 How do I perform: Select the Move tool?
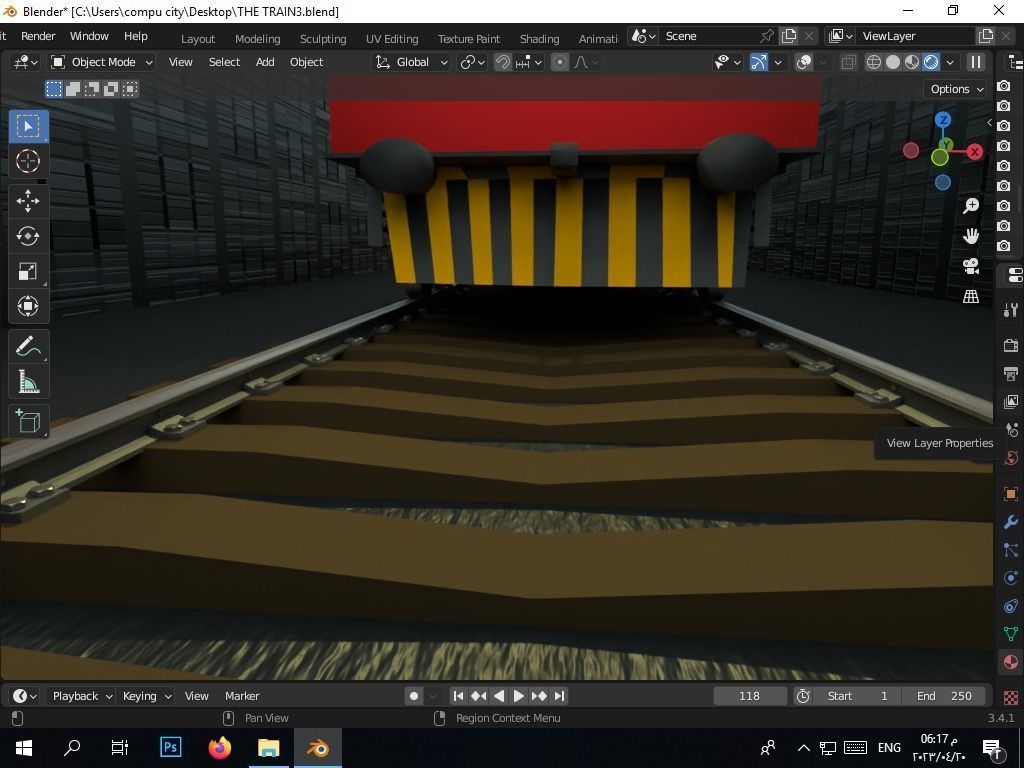pos(27,201)
